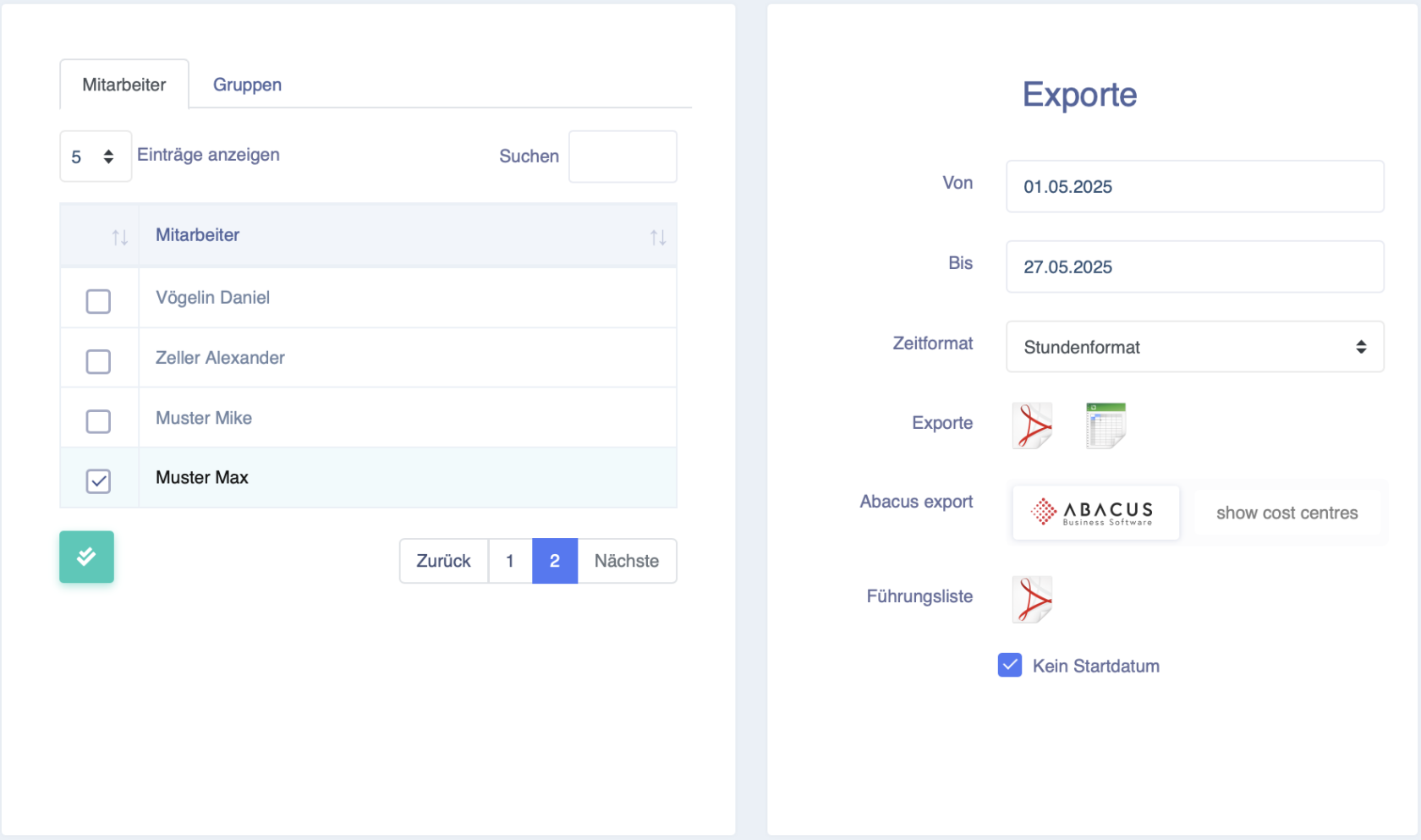Click the name Muster Max
The image size is (1421, 840).
coord(202,478)
